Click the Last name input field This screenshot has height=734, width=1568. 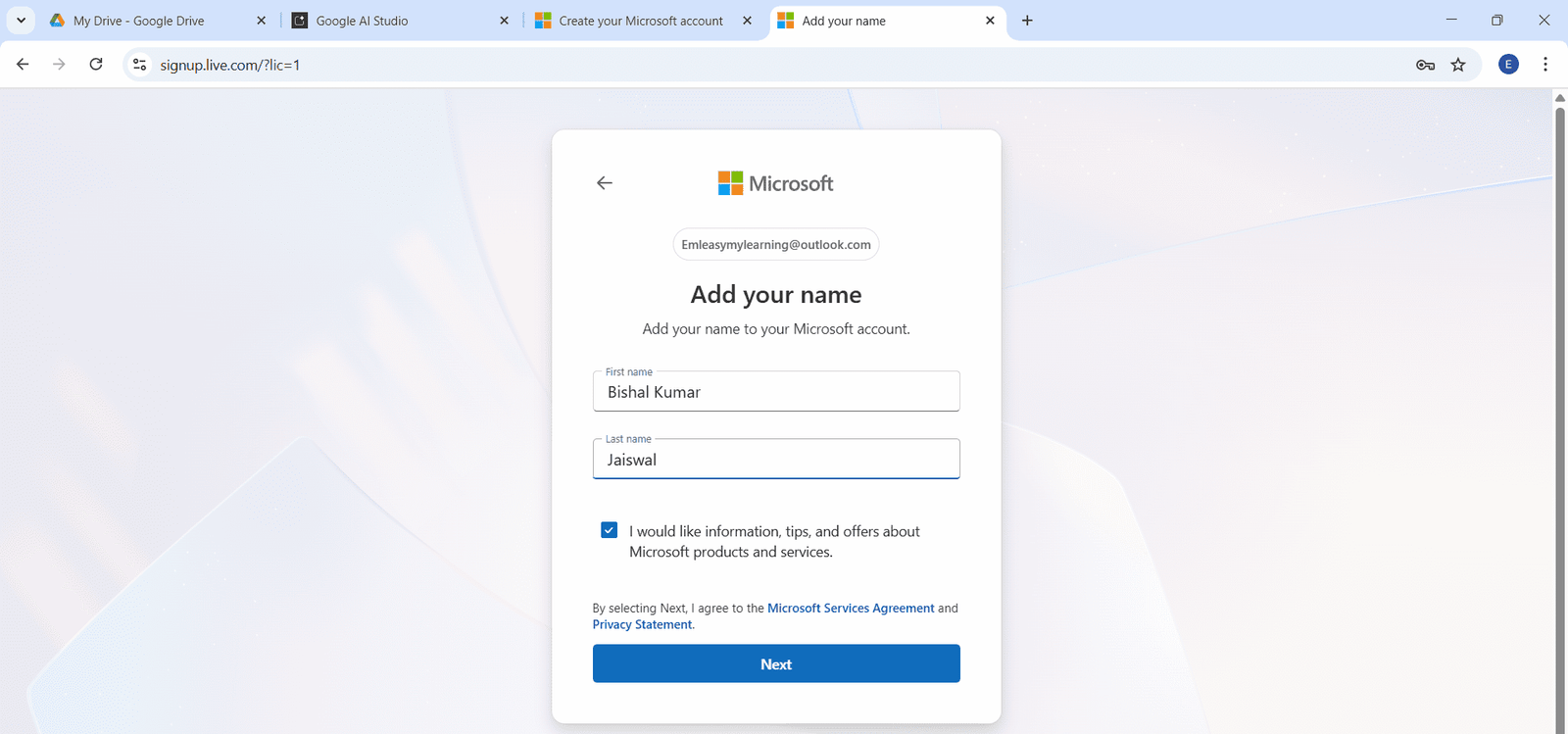[776, 460]
